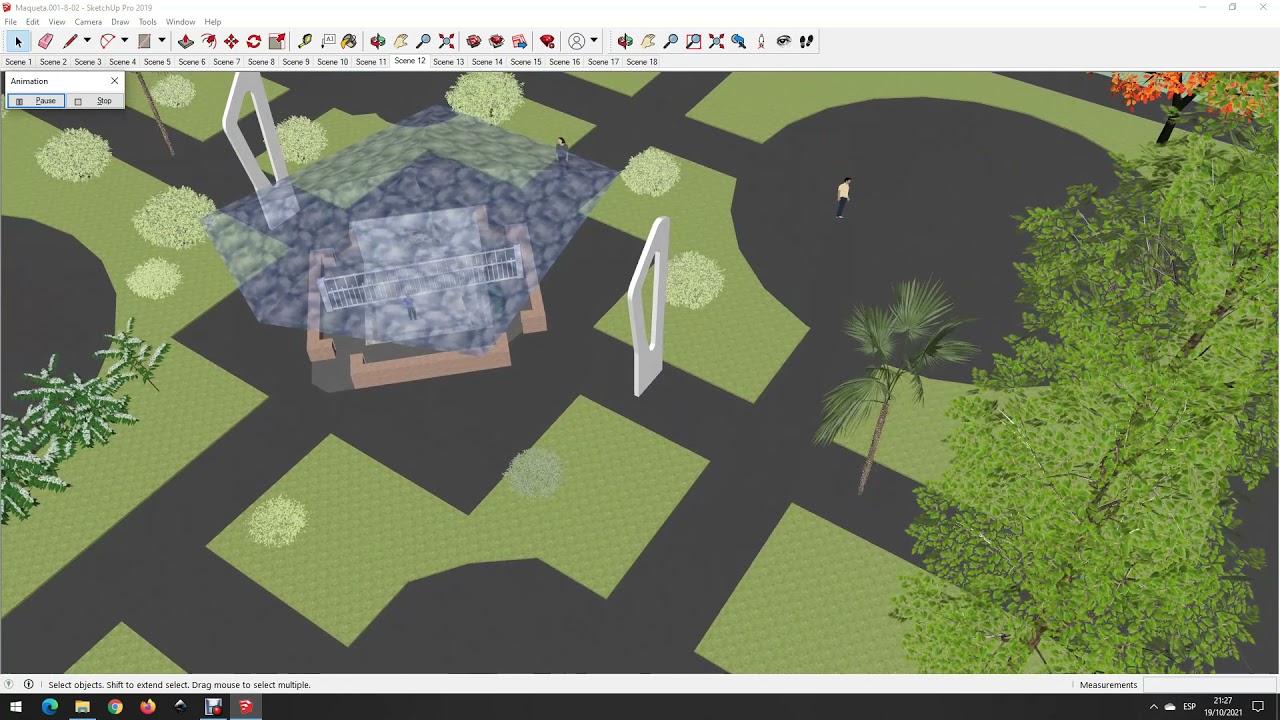The height and width of the screenshot is (720, 1280).
Task: Switch to Scene 1 tab
Action: point(18,62)
